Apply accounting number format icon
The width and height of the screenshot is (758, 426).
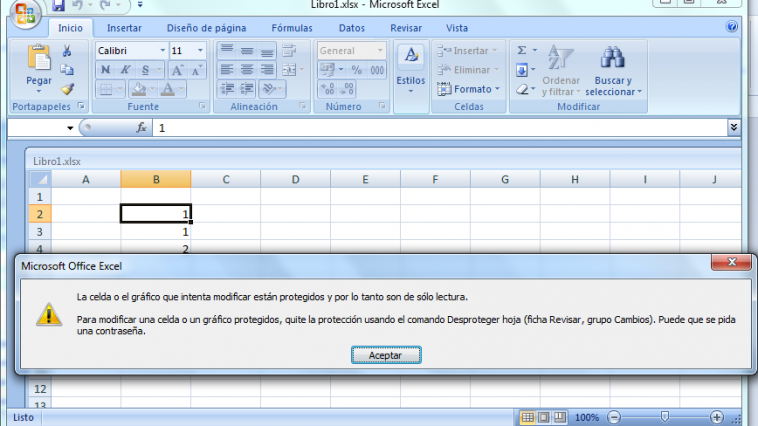click(x=327, y=70)
